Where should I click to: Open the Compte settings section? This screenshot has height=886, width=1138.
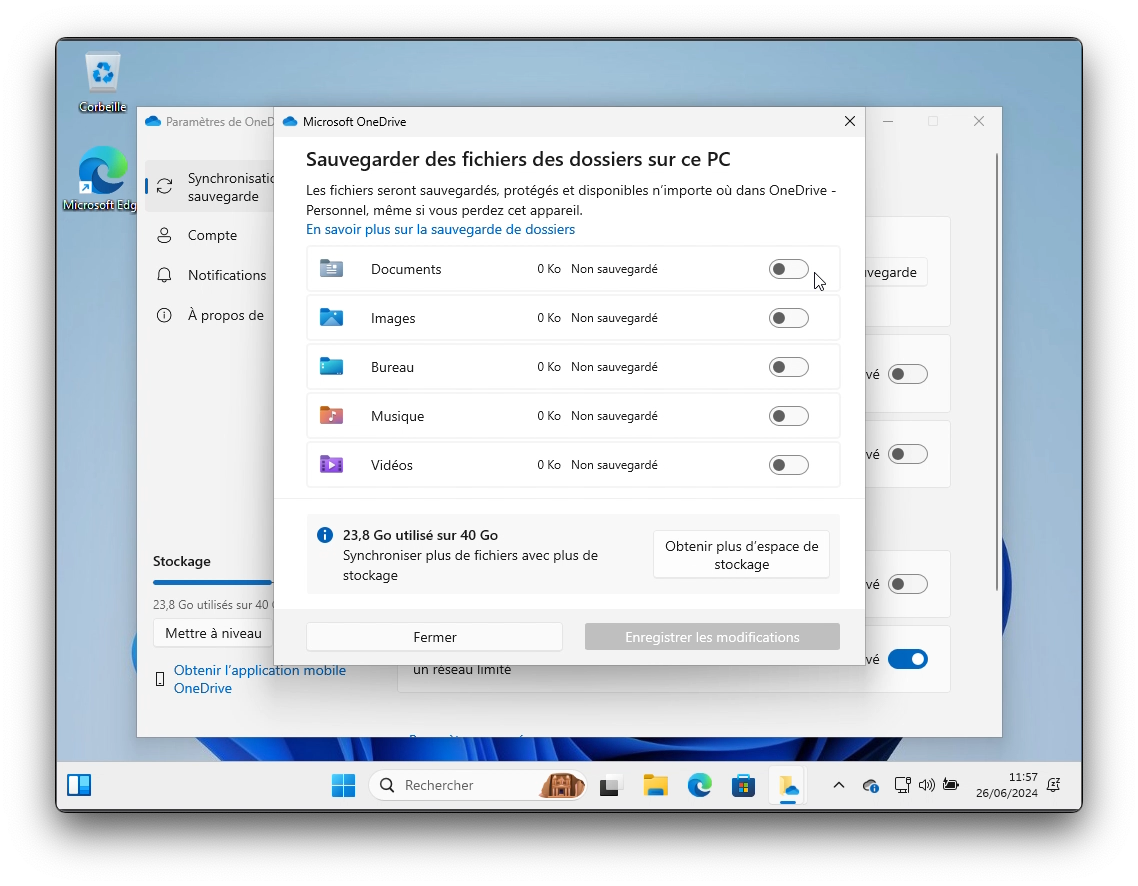pos(212,236)
